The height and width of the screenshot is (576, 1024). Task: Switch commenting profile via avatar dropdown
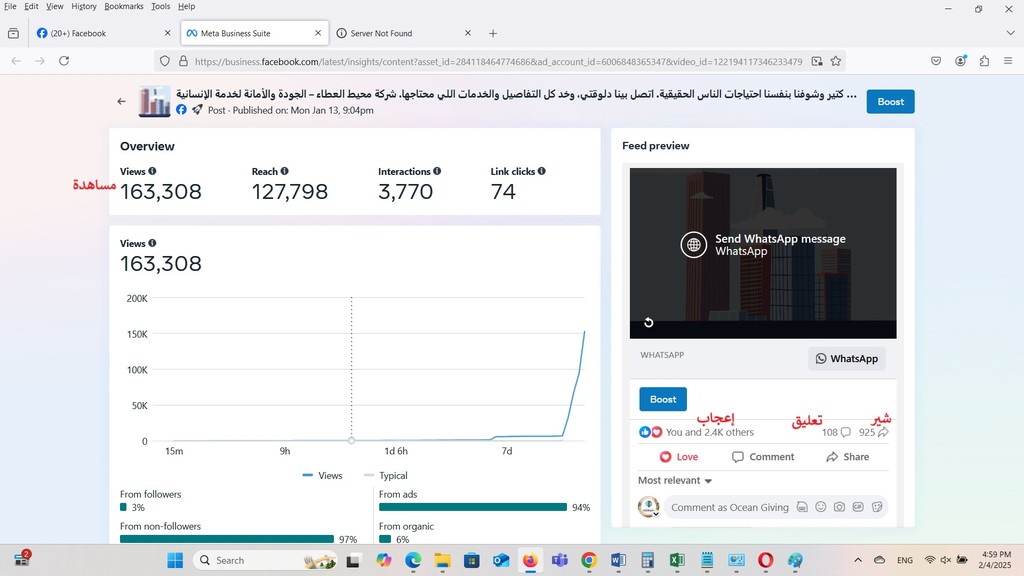pos(648,507)
